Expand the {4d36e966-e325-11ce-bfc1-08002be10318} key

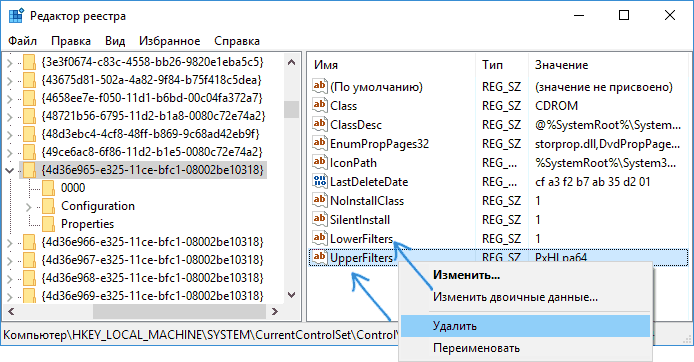(x=10, y=243)
